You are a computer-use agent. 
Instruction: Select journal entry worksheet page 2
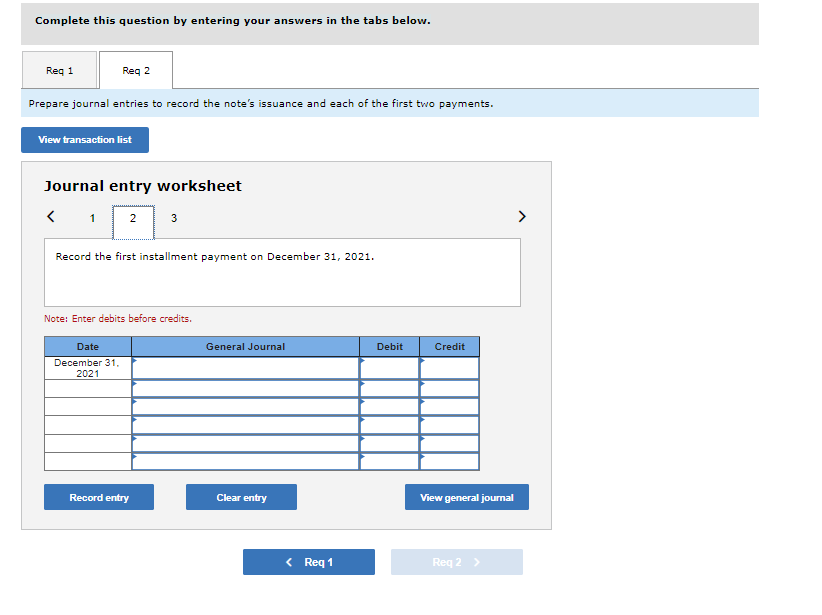pyautogui.click(x=133, y=222)
